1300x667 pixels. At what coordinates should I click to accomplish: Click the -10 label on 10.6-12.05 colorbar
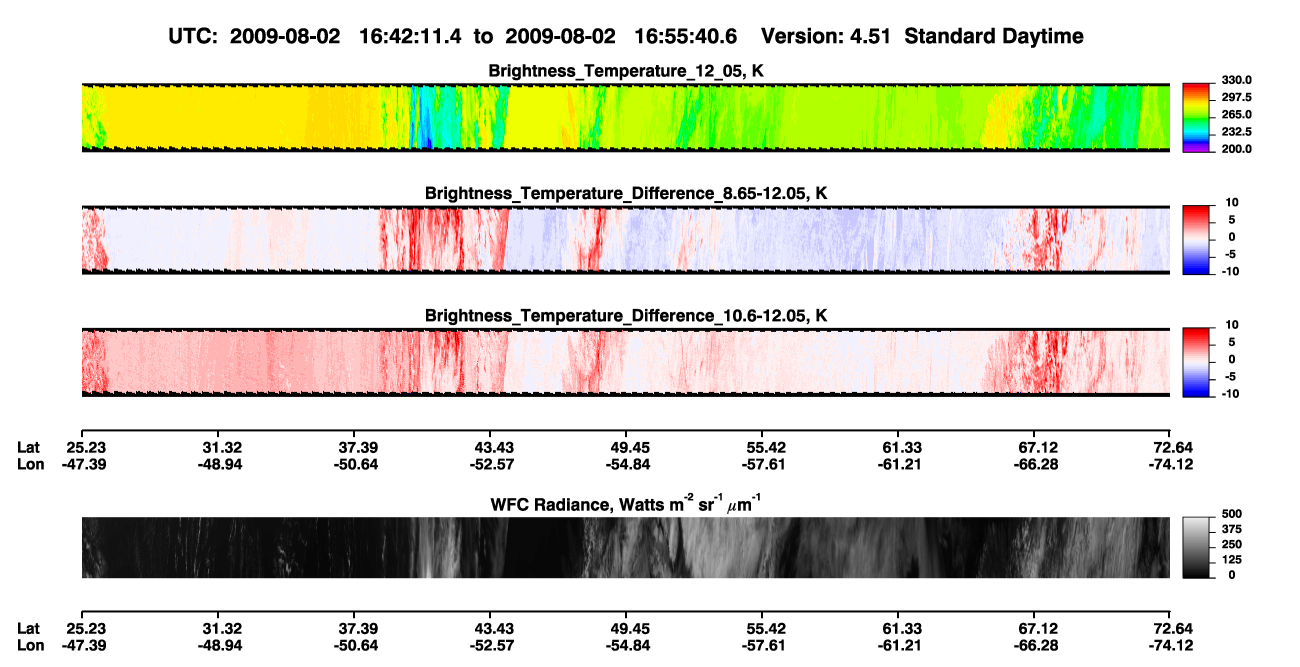click(1229, 393)
